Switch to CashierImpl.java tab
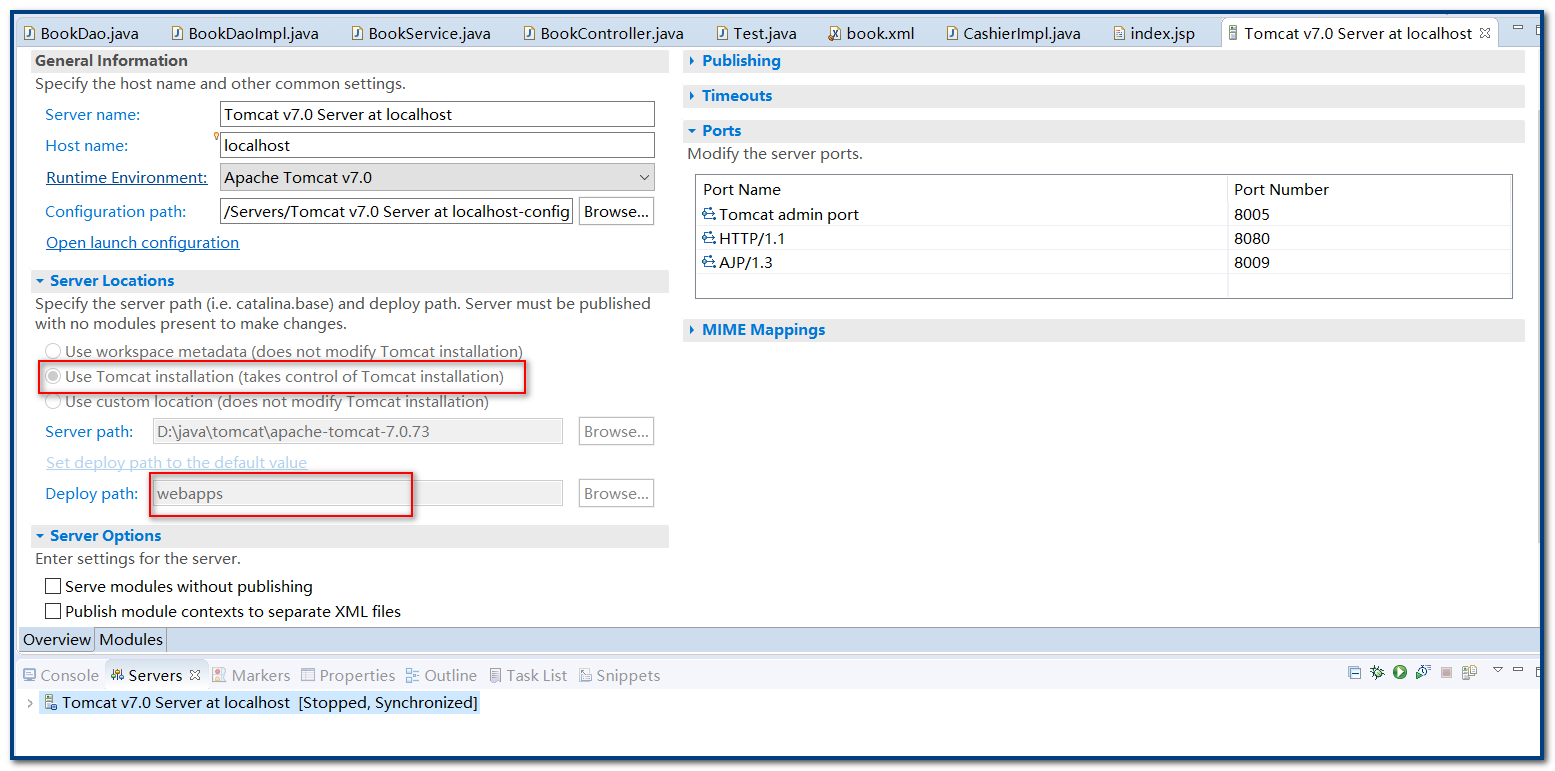This screenshot has width=1555, height=771. tap(1012, 33)
